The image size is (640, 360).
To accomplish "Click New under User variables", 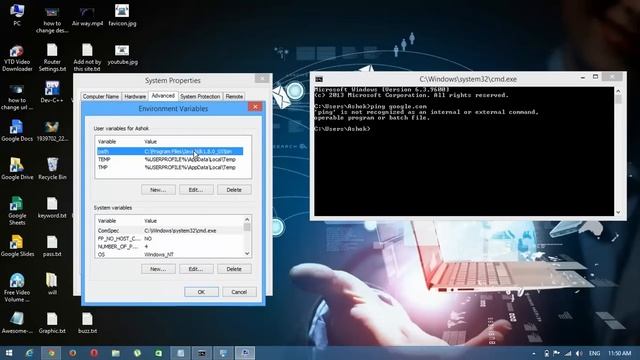I will [x=158, y=190].
